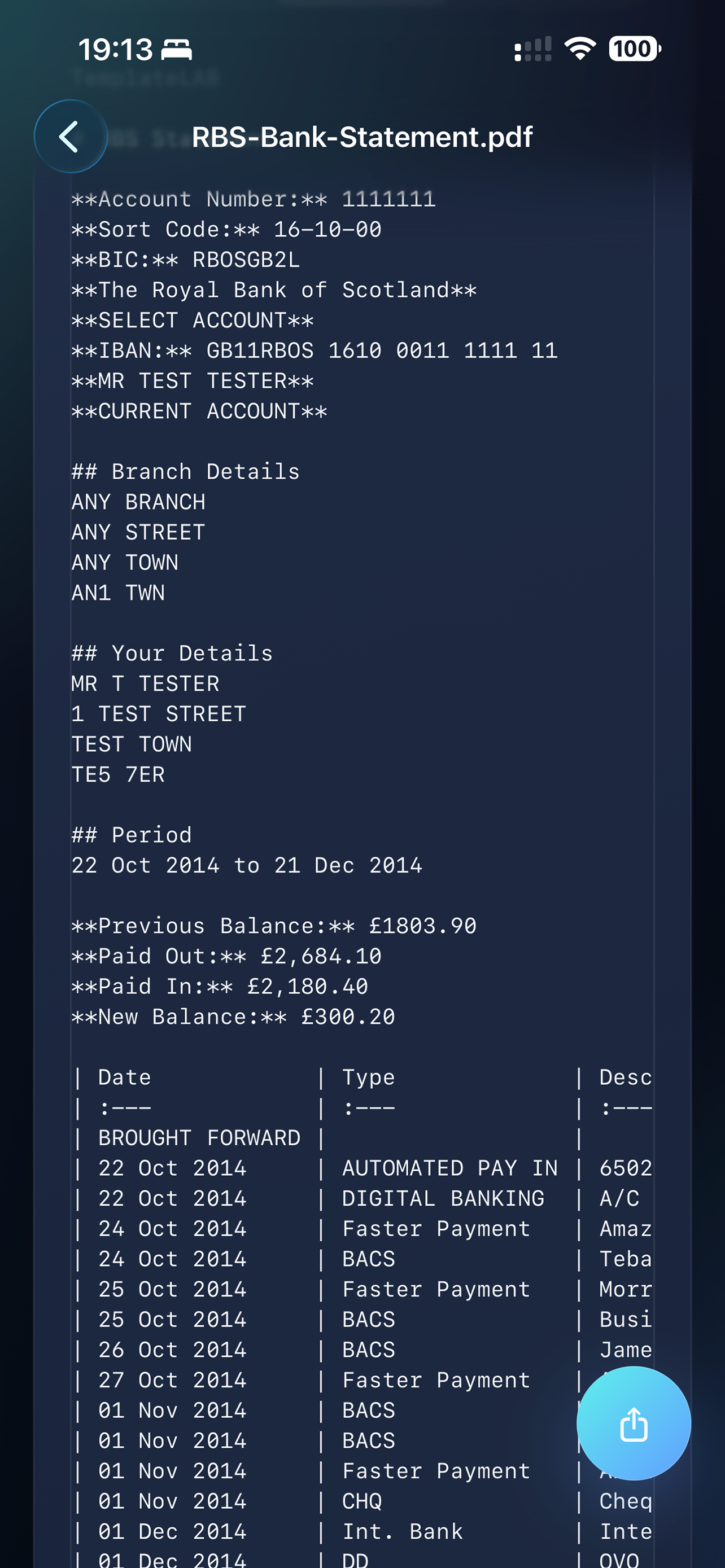Tap the Your Details heading
The width and height of the screenshot is (725, 1568).
click(172, 653)
